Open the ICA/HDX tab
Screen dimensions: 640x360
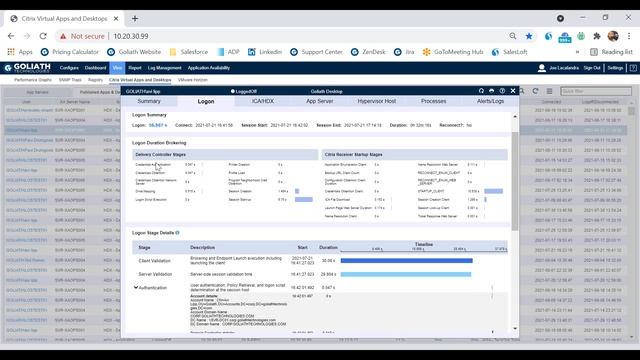262,101
